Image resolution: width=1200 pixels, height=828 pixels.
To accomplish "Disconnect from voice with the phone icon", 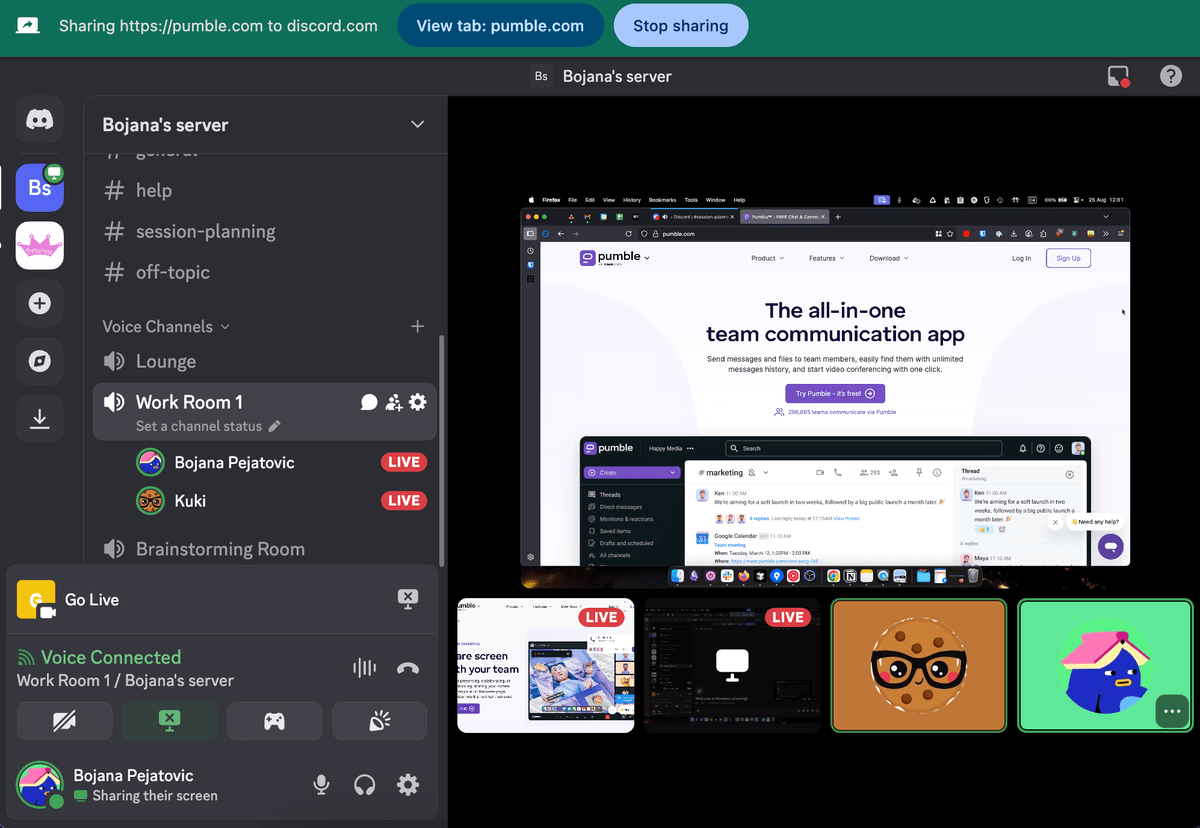I will pyautogui.click(x=407, y=668).
